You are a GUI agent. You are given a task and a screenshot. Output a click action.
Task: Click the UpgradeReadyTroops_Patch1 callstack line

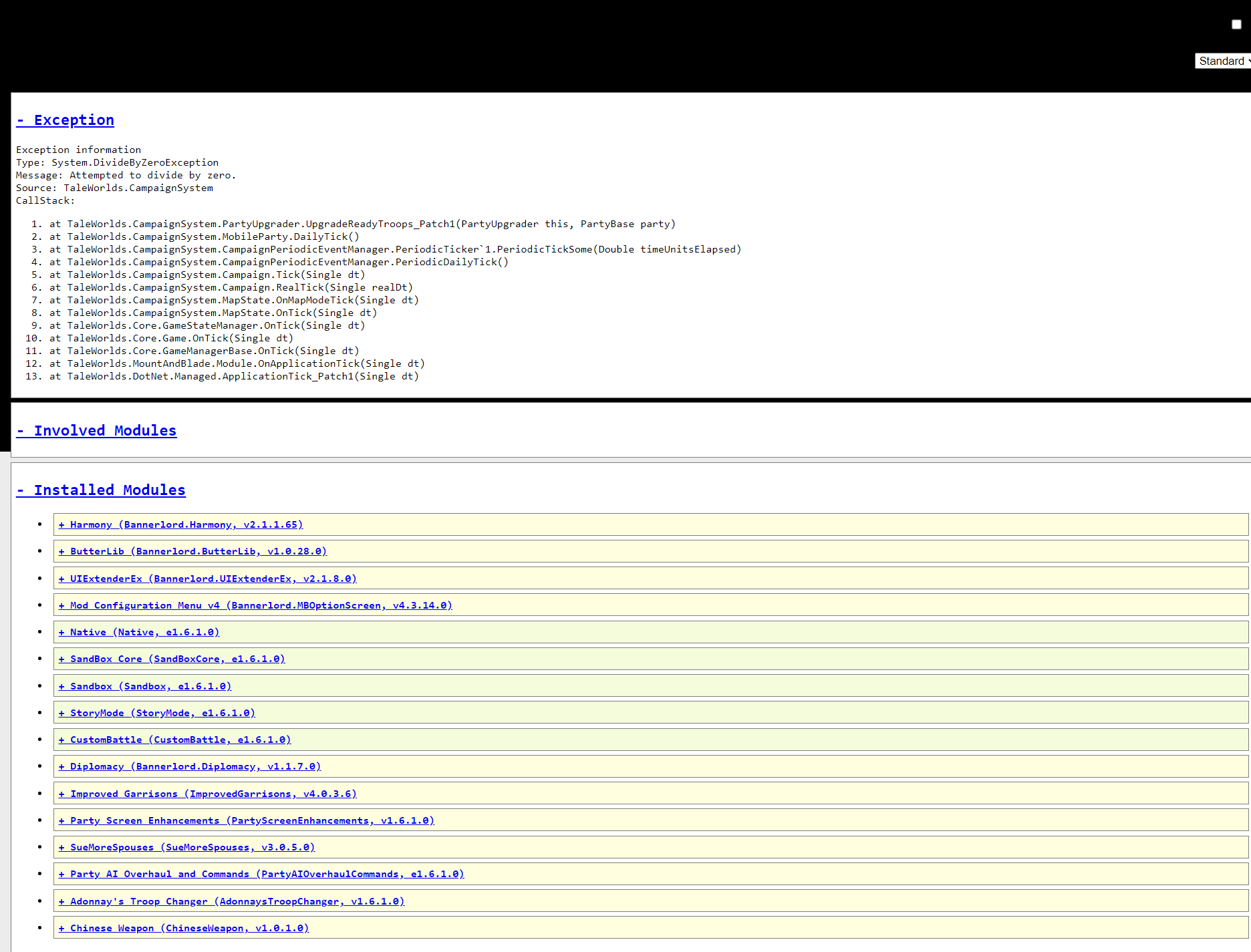363,224
